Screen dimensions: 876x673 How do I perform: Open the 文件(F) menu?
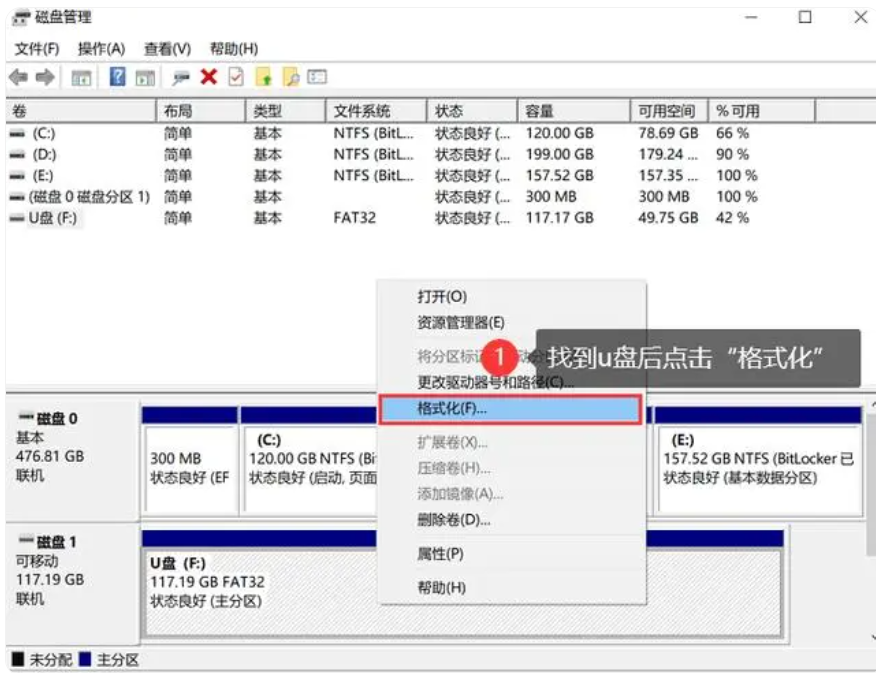point(37,49)
